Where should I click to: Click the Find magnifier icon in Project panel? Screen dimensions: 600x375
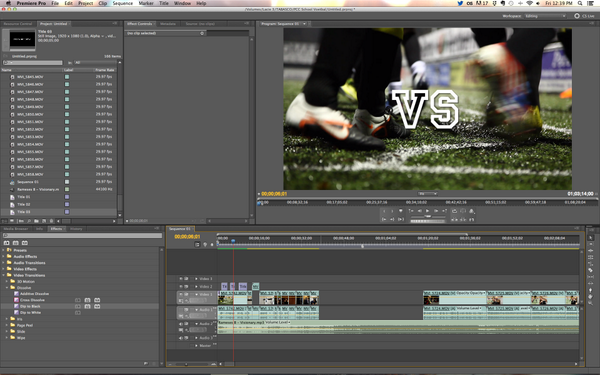coord(29,221)
